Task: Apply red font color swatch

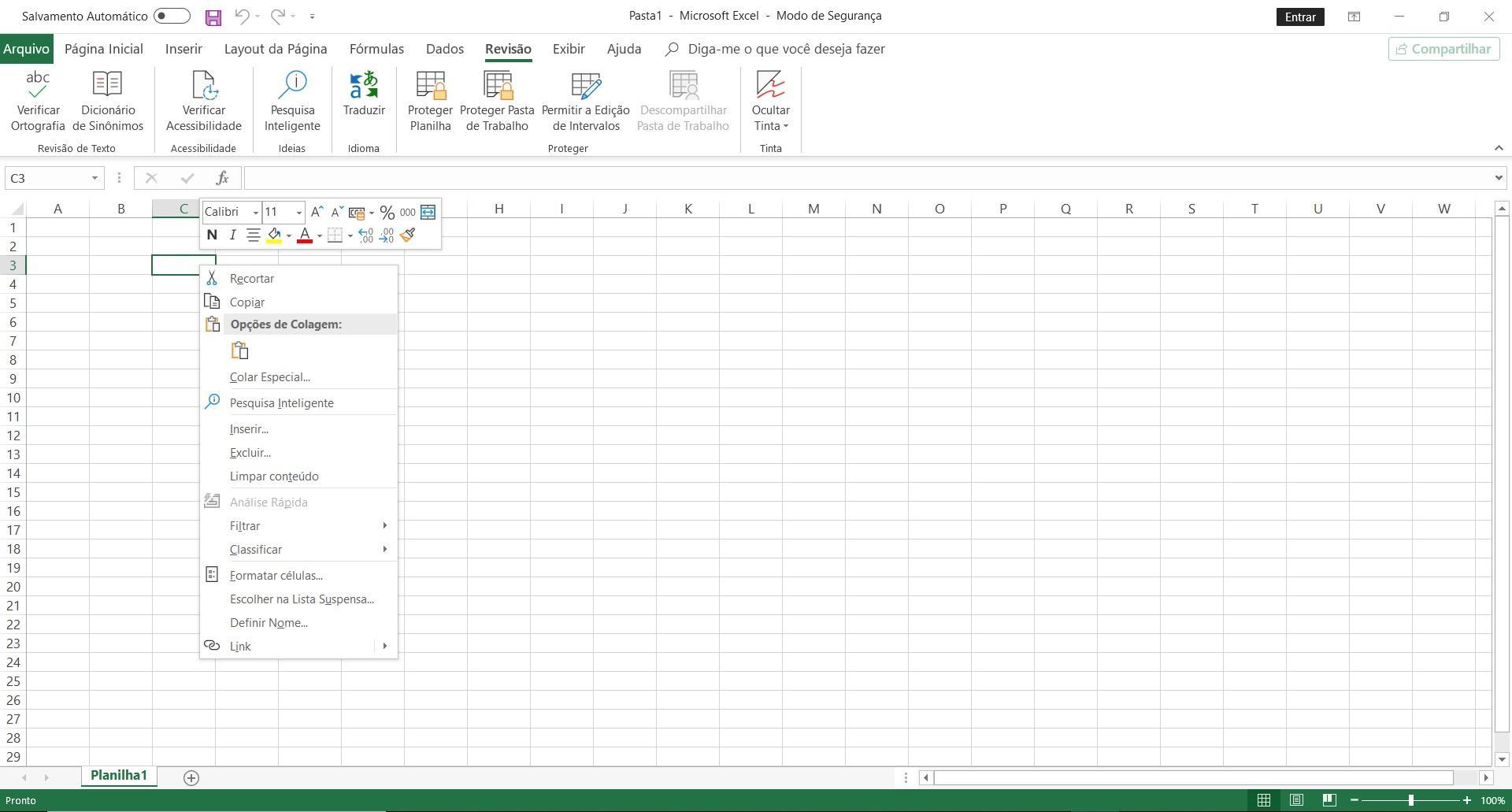Action: 305,235
